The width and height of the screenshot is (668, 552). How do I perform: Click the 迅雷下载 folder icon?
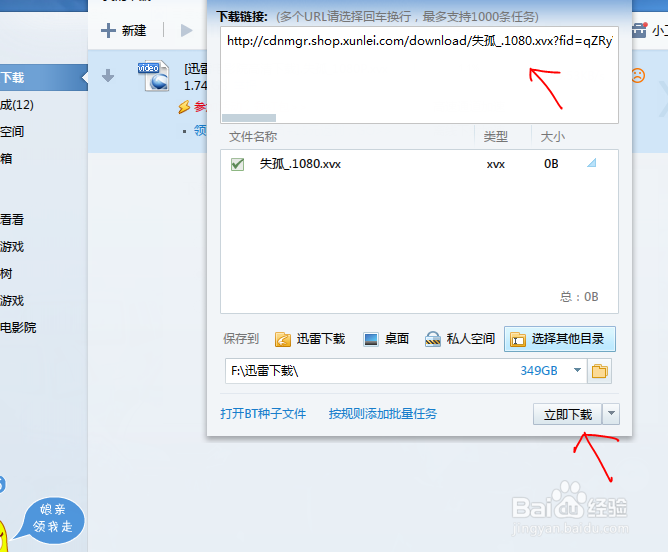point(283,339)
